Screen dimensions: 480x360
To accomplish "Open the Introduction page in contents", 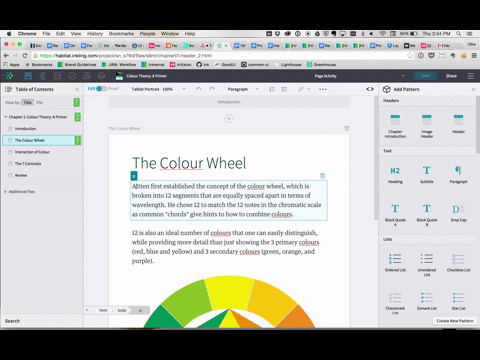I will [25, 129].
